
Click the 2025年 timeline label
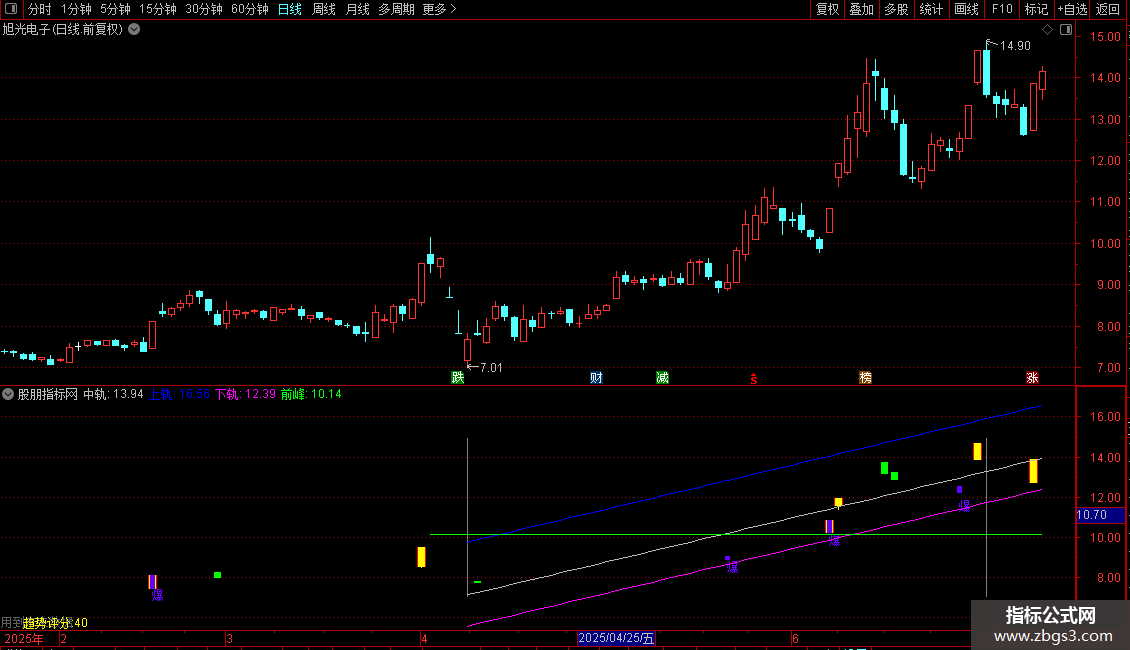pos(24,638)
